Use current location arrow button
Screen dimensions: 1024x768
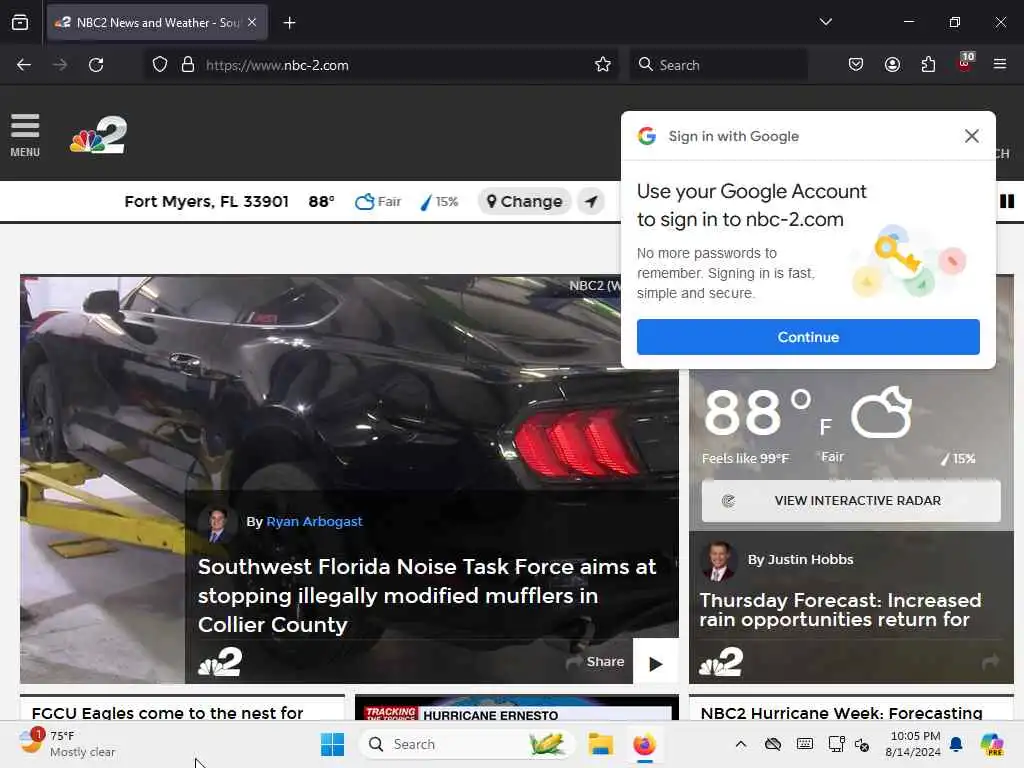[591, 201]
